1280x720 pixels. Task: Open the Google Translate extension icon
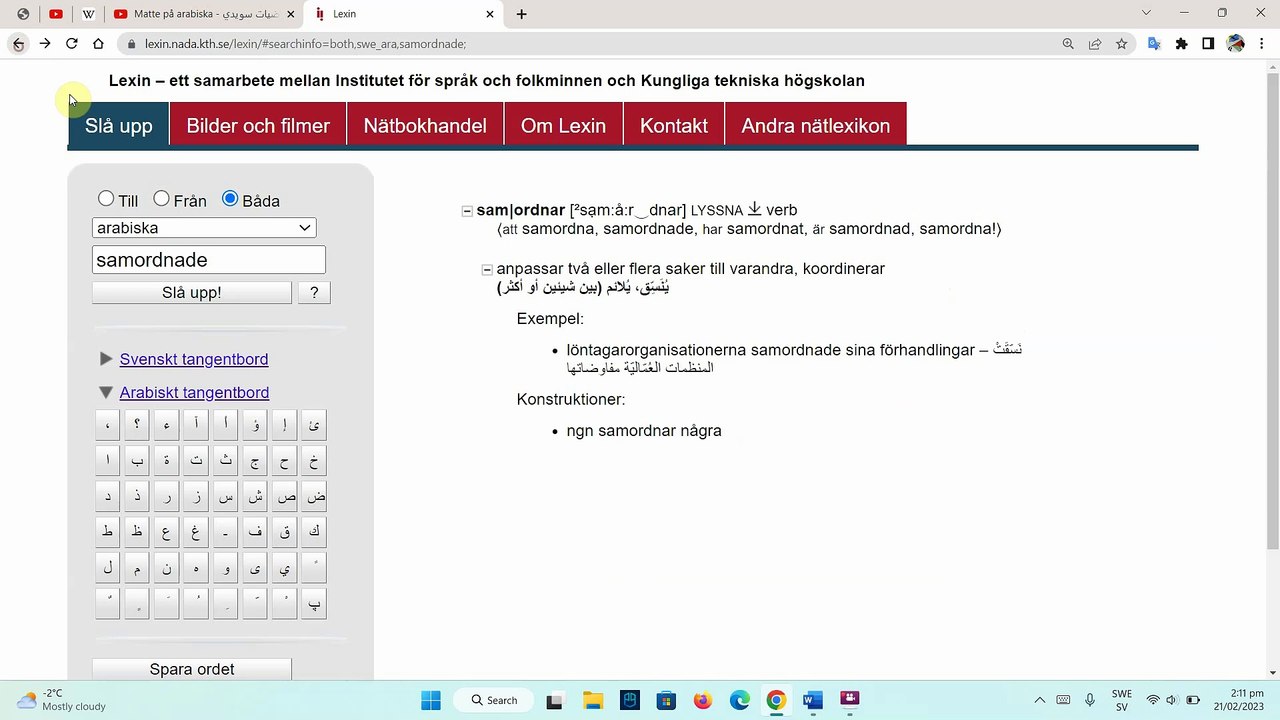pos(1155,44)
